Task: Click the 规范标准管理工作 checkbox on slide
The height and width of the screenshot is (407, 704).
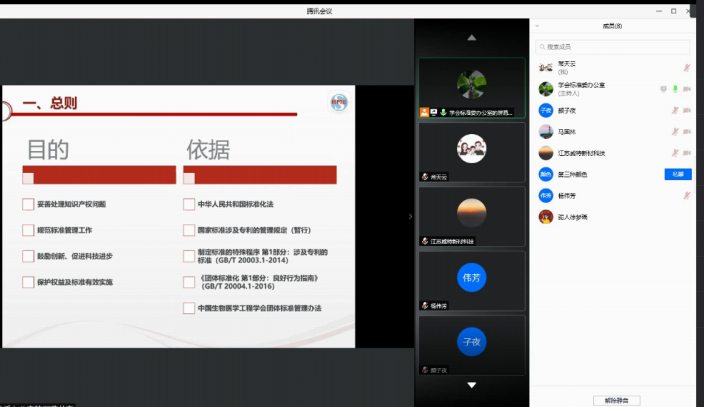Action: [x=28, y=230]
